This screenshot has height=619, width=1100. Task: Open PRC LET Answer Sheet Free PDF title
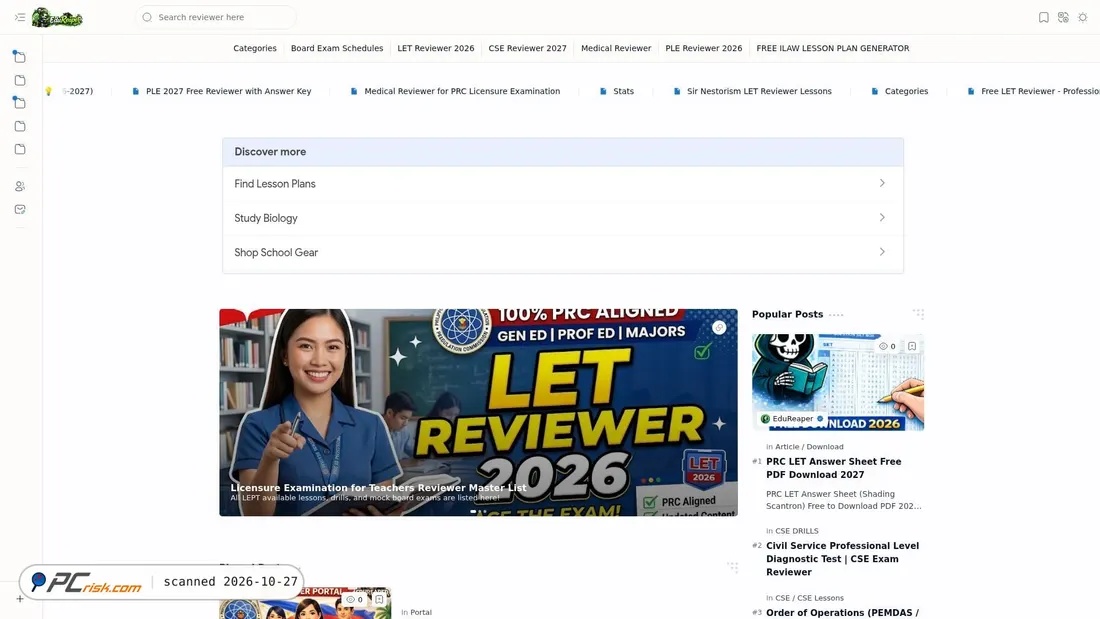[x=833, y=468]
